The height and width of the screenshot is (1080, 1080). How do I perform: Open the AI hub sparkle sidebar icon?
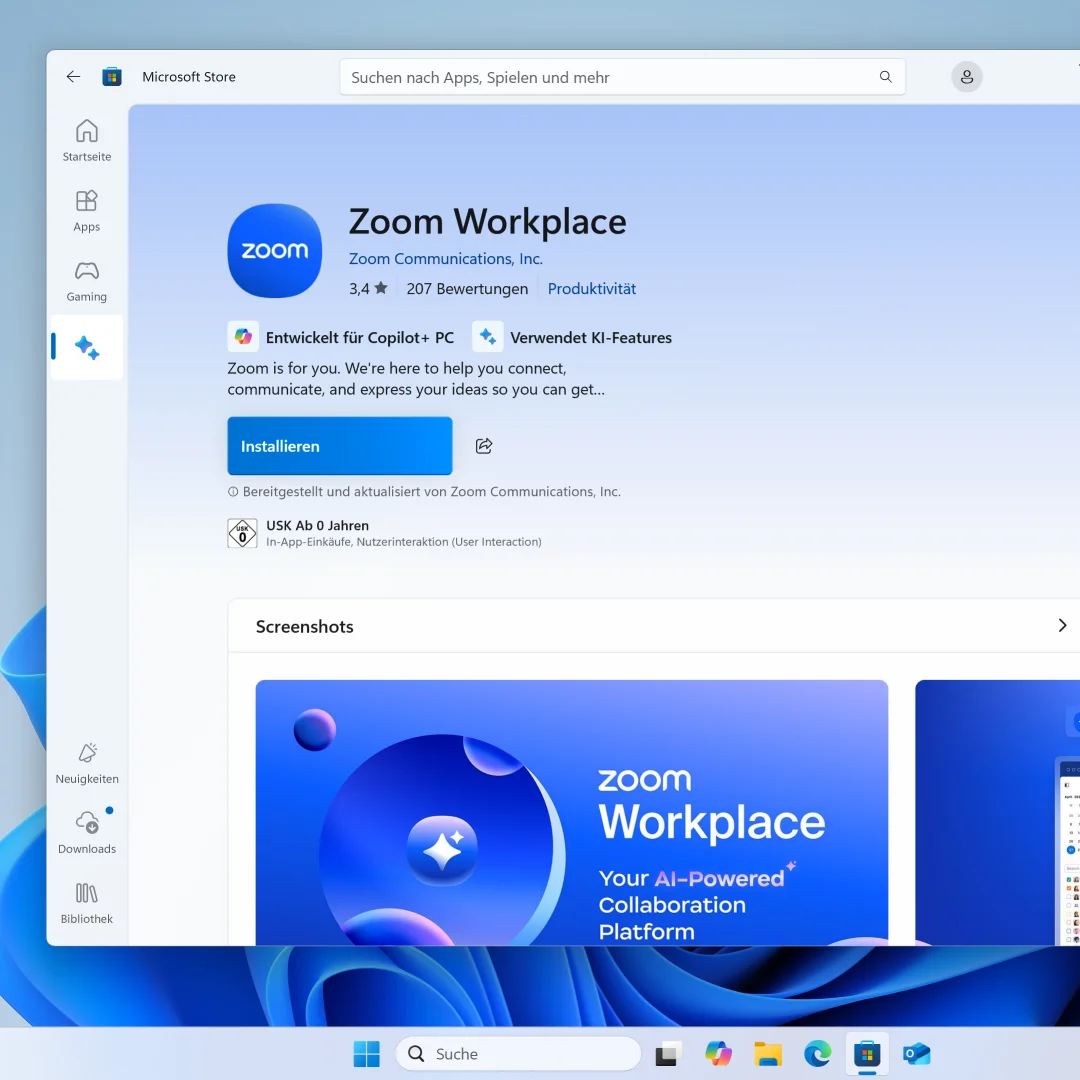(87, 348)
